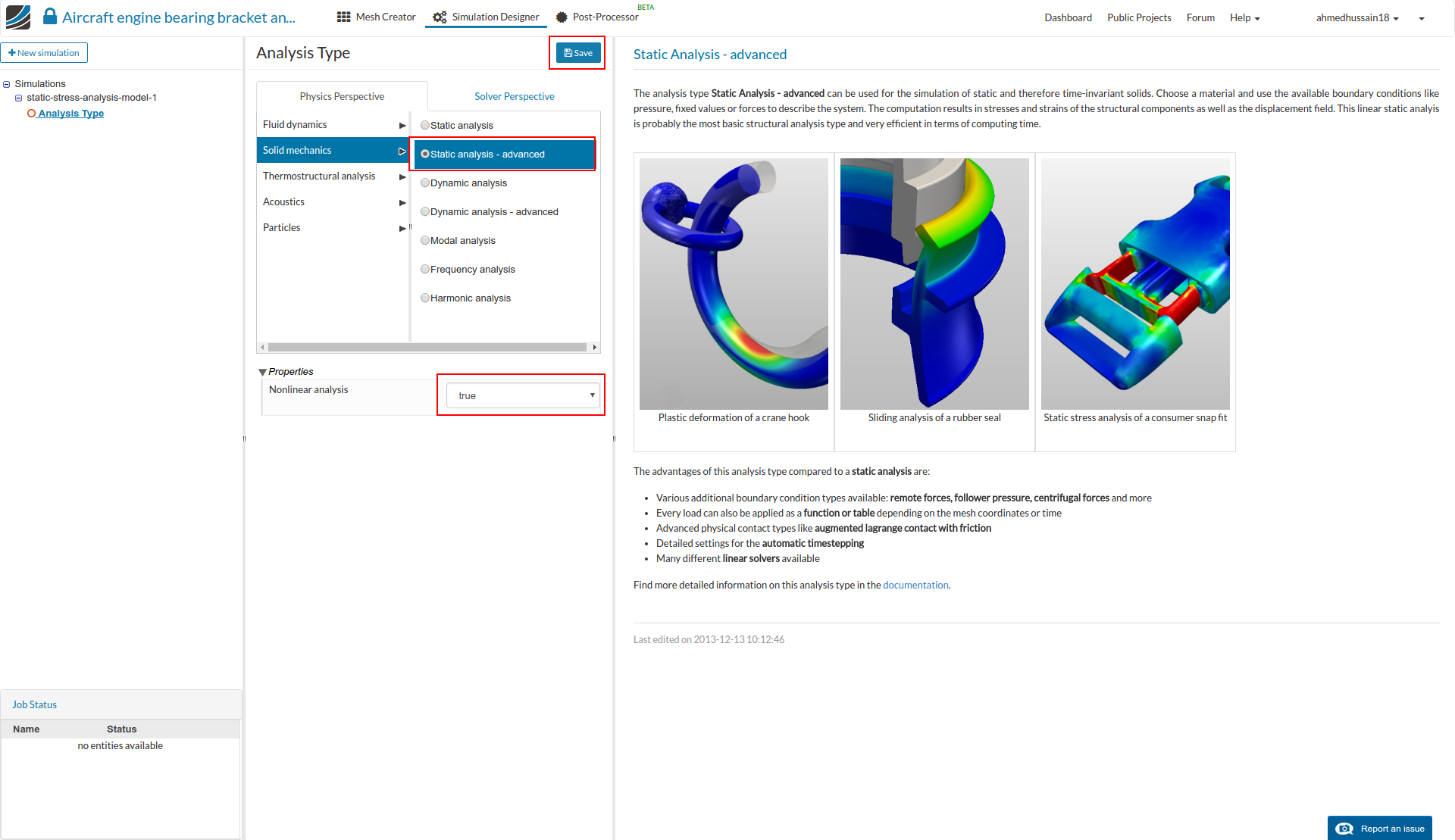Select the Static analysis radio button

coord(425,125)
